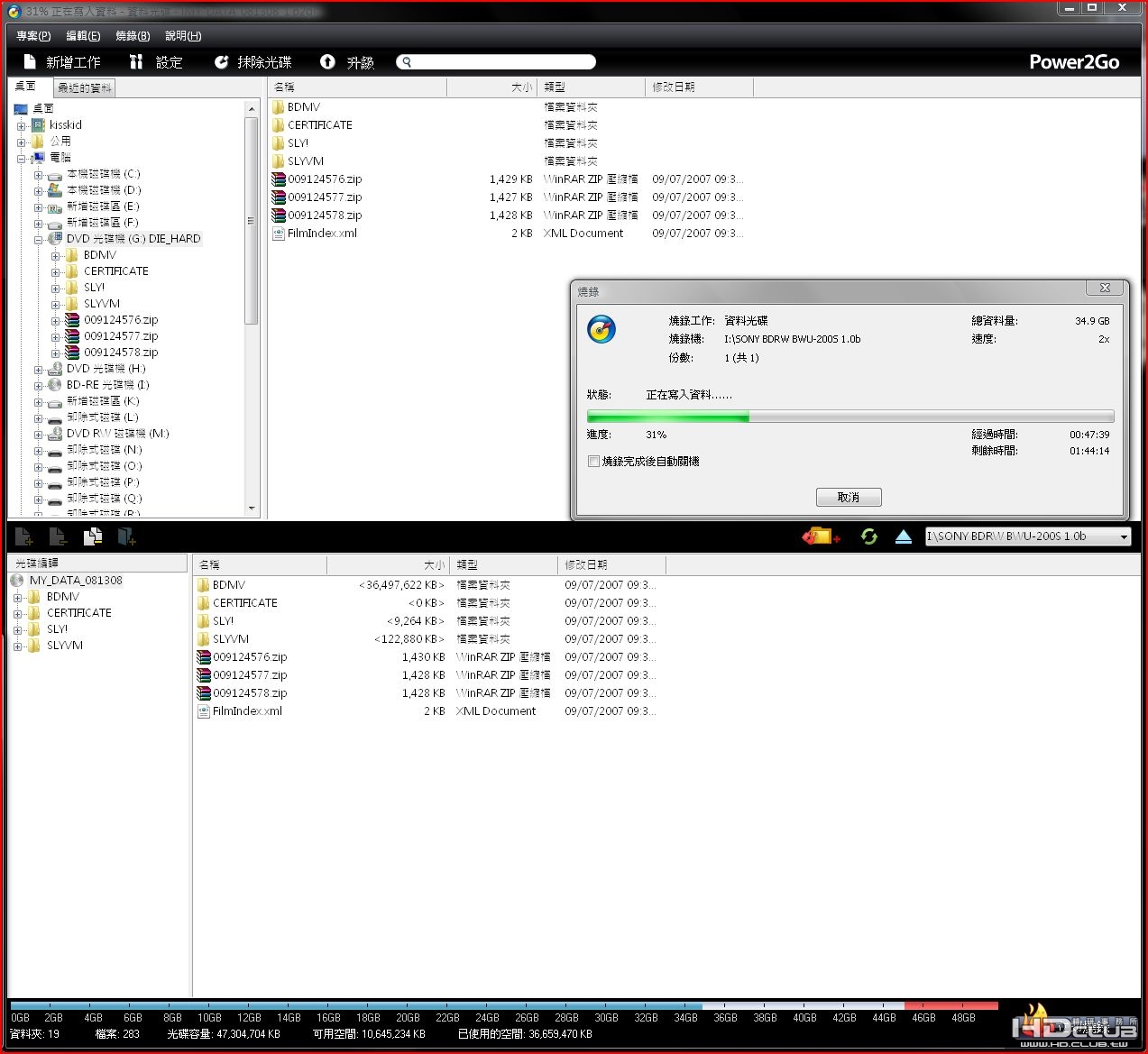Click the red over-capacity segment of the disc bar
This screenshot has height=1054, width=1148.
(951, 1005)
